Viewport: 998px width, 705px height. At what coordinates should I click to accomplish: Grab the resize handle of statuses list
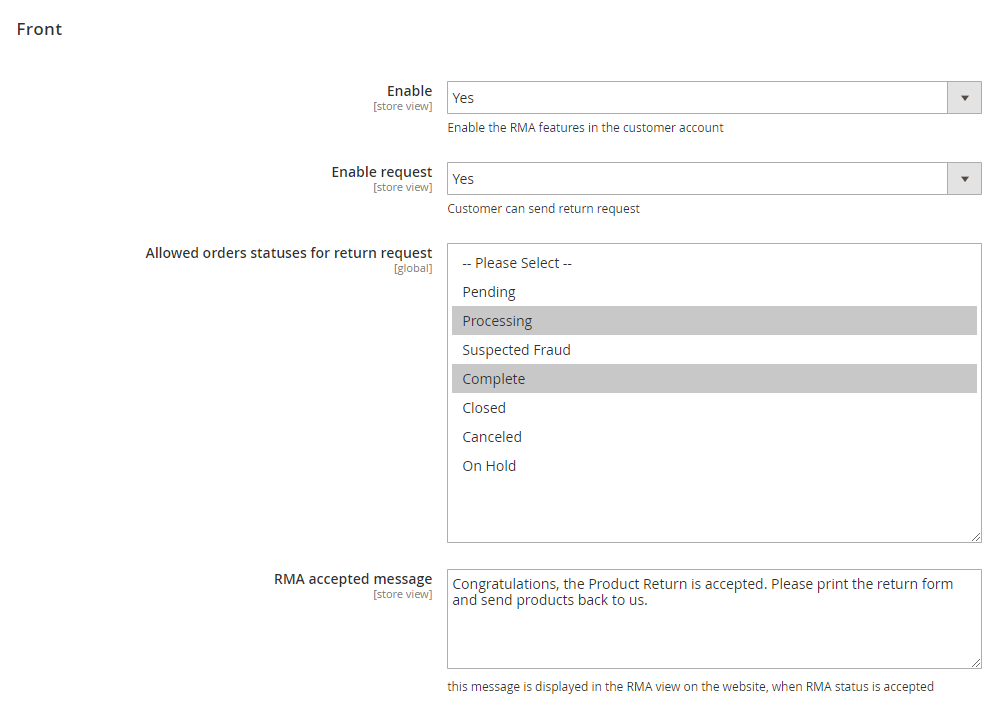pyautogui.click(x=975, y=536)
